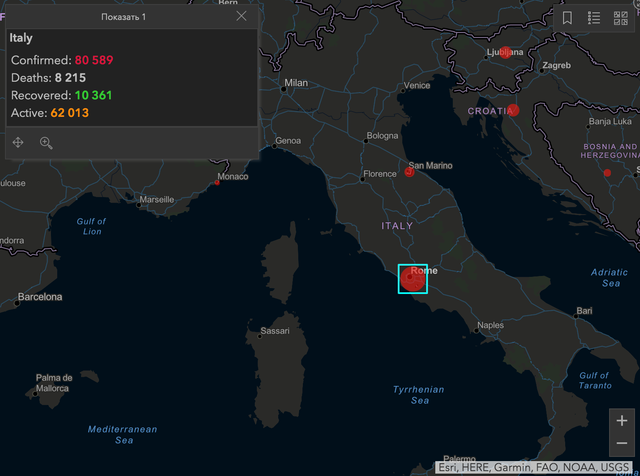Click the Esri attribution text
This screenshot has height=476, width=640.
(536, 467)
